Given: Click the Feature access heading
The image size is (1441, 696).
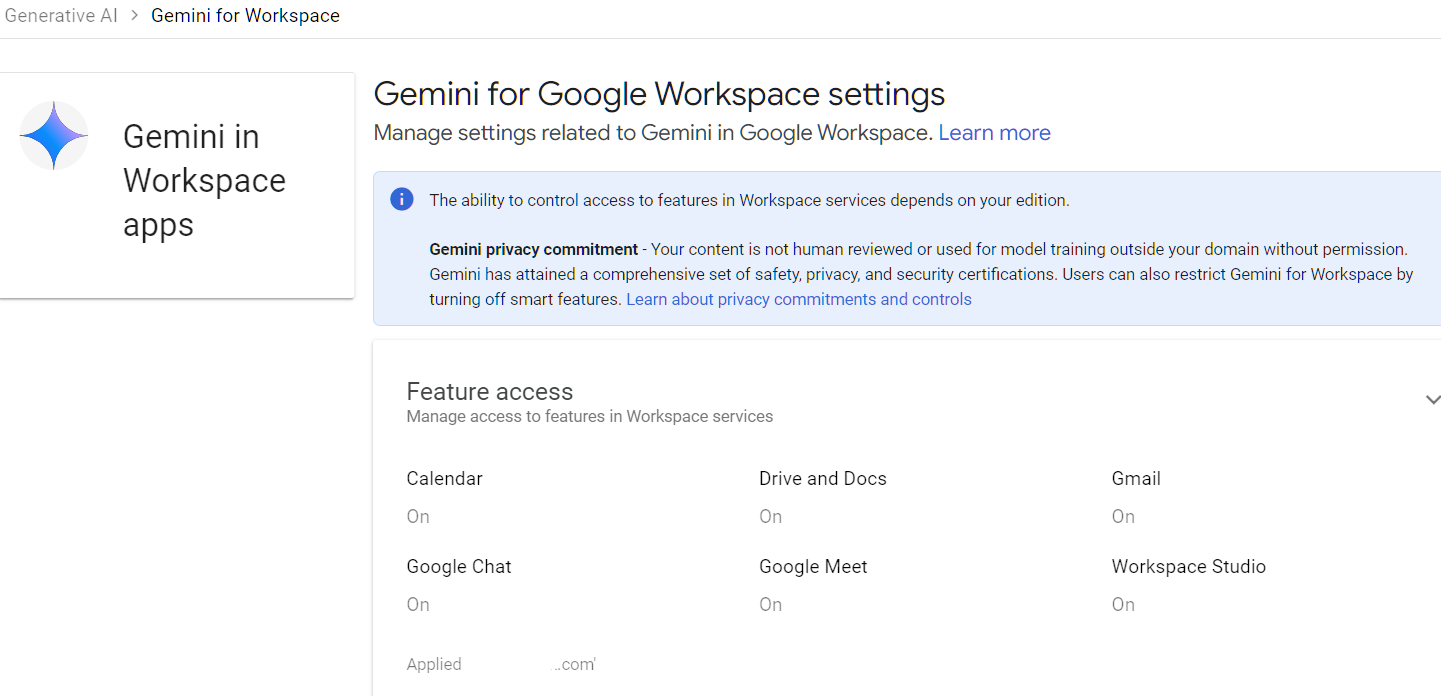Looking at the screenshot, I should click(x=489, y=391).
